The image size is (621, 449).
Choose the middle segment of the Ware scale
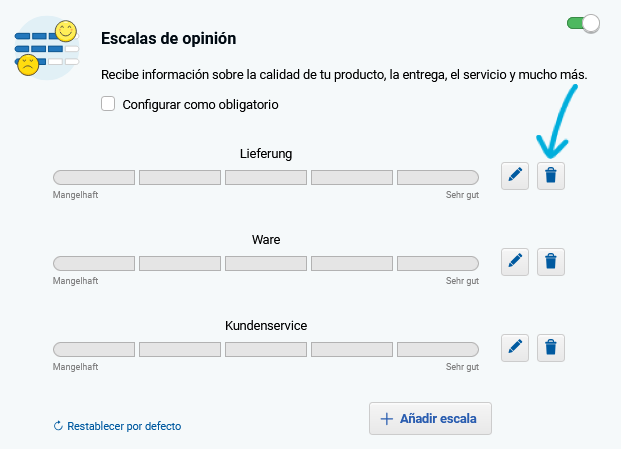tap(266, 263)
